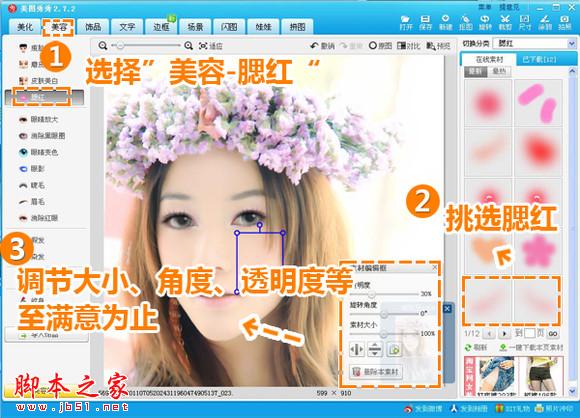Pick the pale diagonal-streak blush thumbnail
This screenshot has height=418, width=580.
click(x=488, y=152)
